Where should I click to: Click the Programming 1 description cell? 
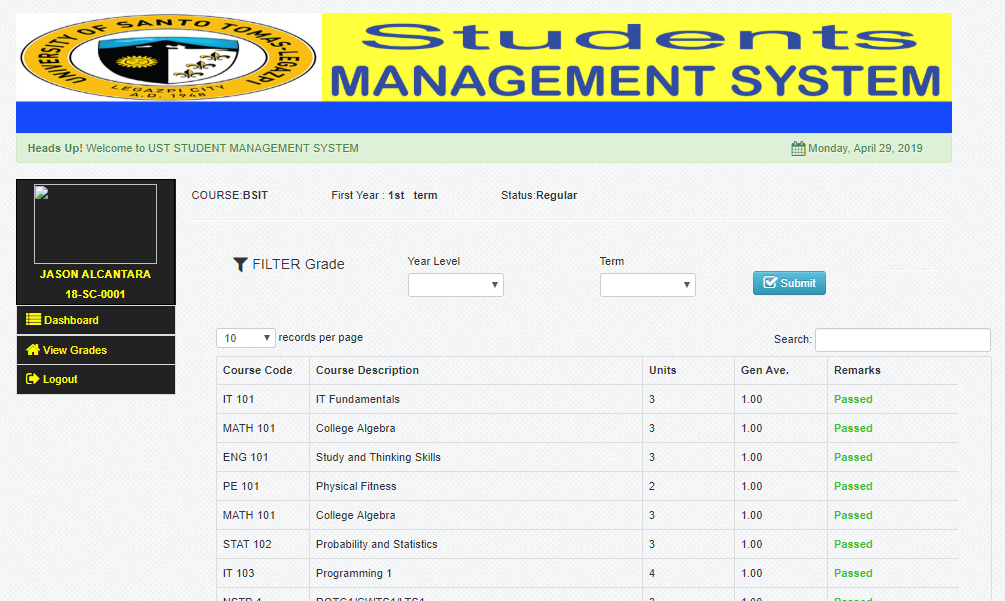coord(476,573)
